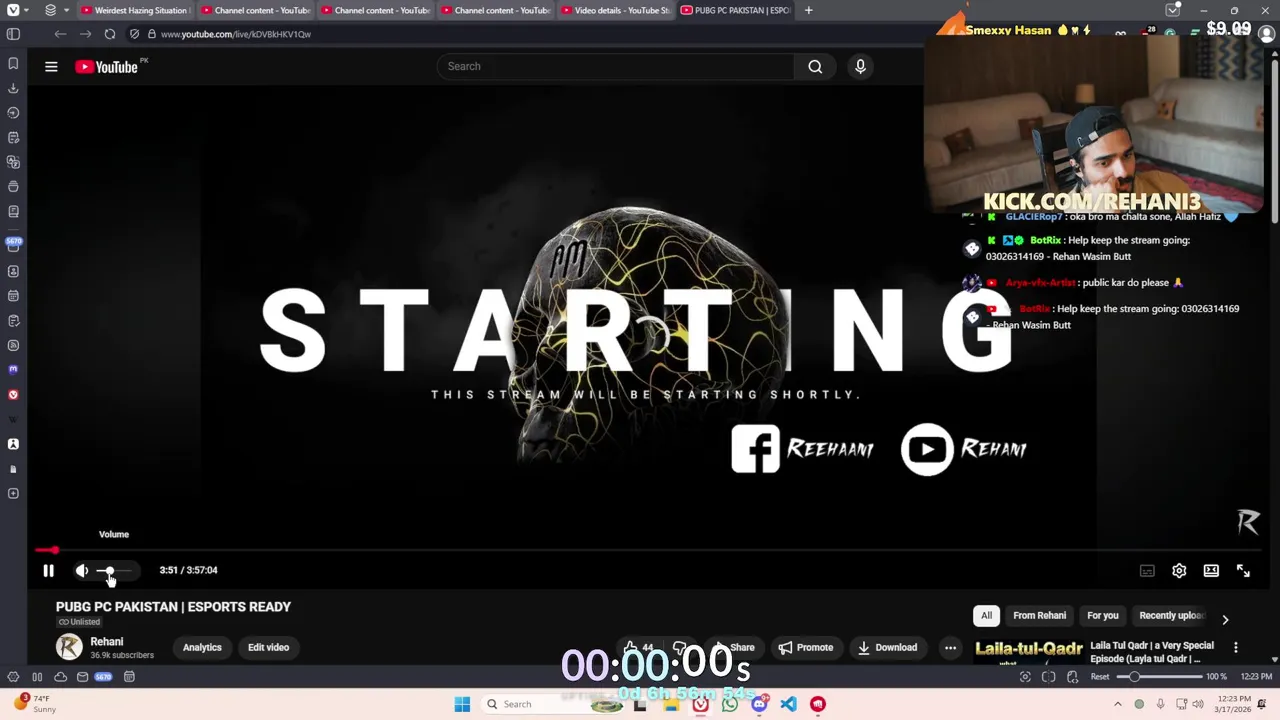Click the site lock icon in address bar
Image resolution: width=1280 pixels, height=720 pixels.
151,34
